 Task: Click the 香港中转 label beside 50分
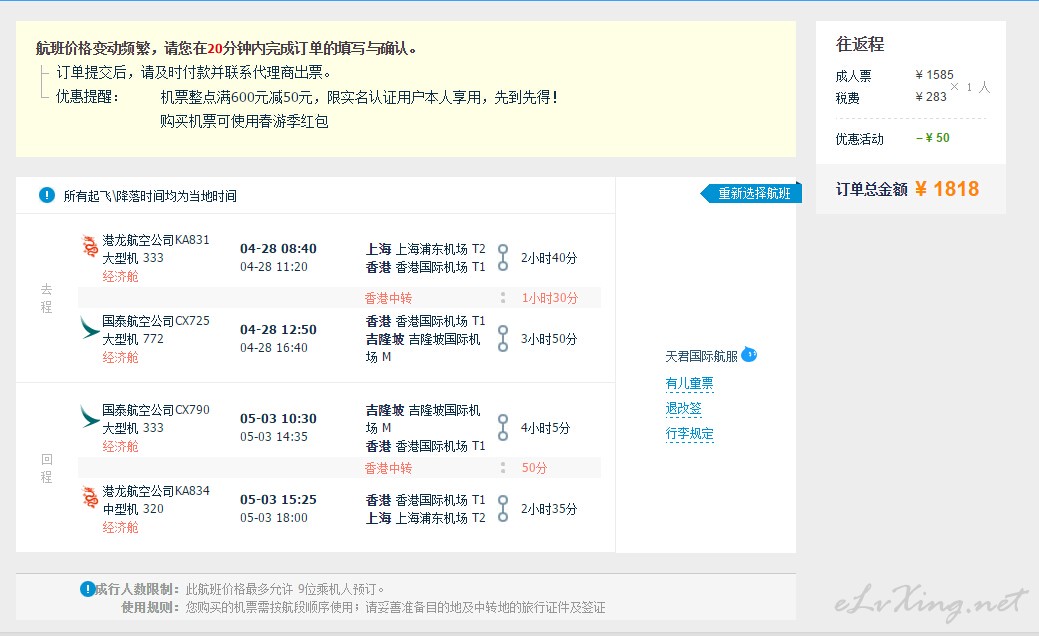tap(388, 468)
